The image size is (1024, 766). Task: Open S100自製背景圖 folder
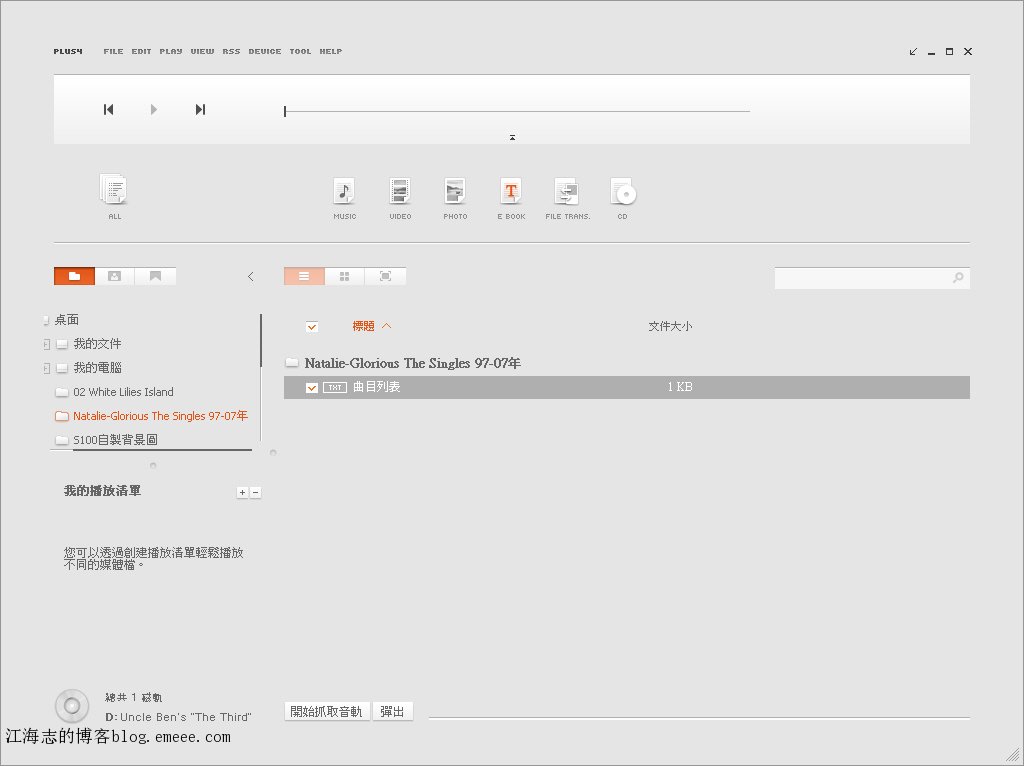[115, 439]
